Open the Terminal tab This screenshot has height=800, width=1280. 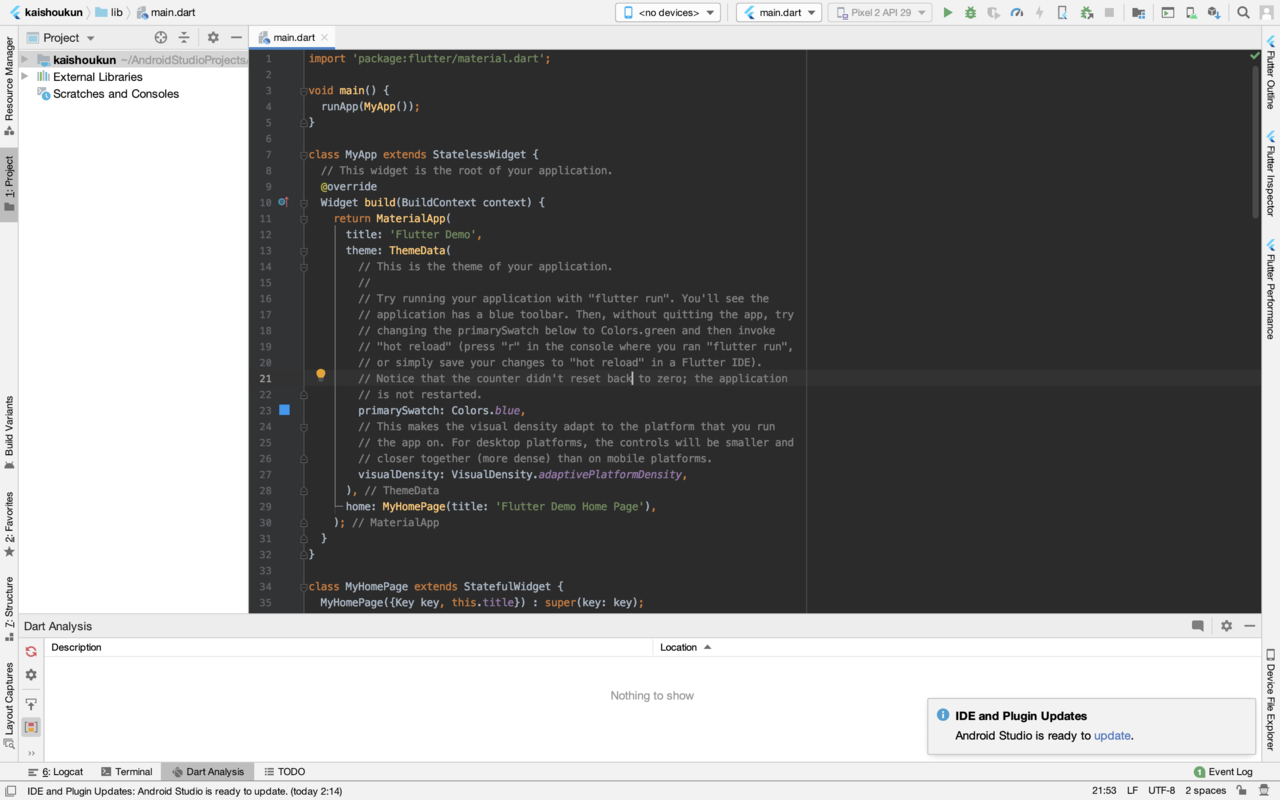tap(126, 772)
